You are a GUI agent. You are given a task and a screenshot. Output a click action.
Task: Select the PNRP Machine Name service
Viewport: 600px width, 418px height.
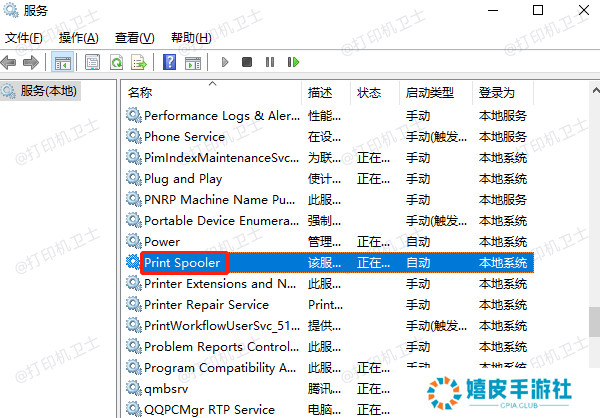click(329, 200)
